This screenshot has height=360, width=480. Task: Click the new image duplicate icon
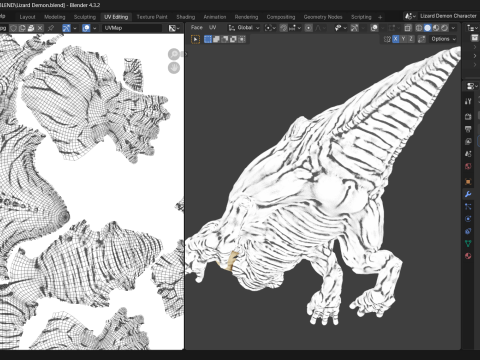point(22,28)
